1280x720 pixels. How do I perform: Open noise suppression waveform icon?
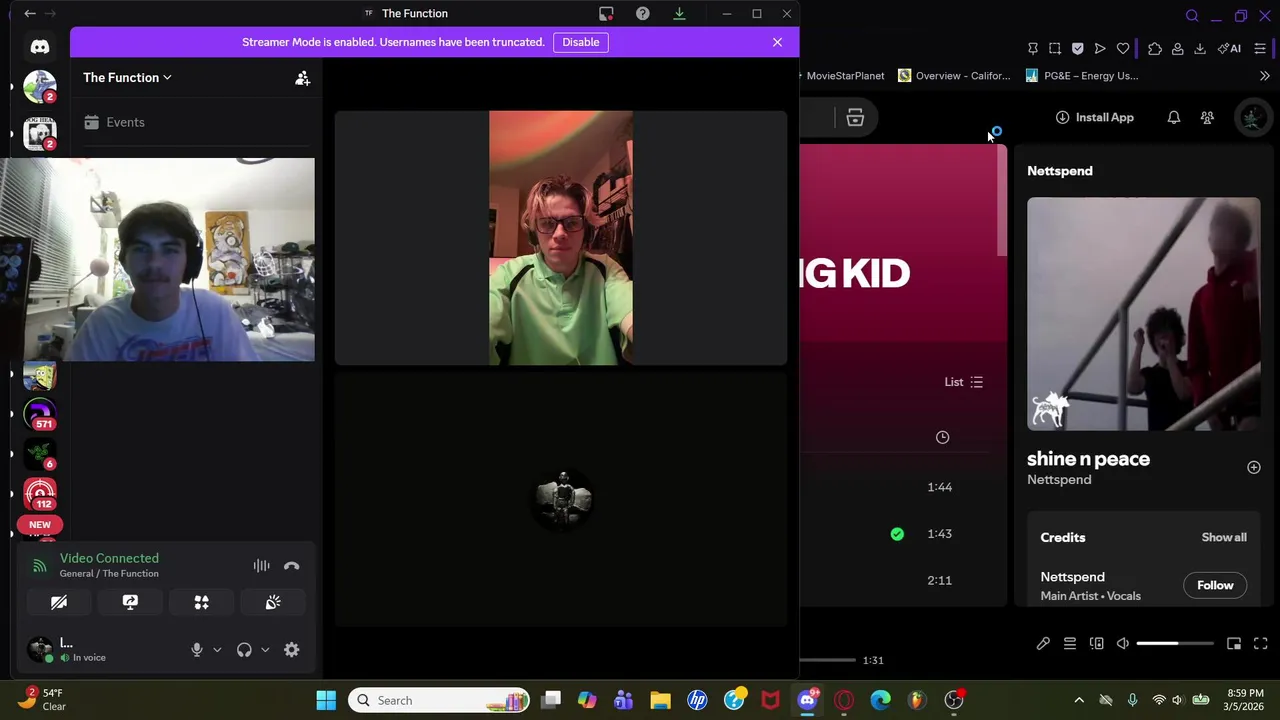coord(261,566)
